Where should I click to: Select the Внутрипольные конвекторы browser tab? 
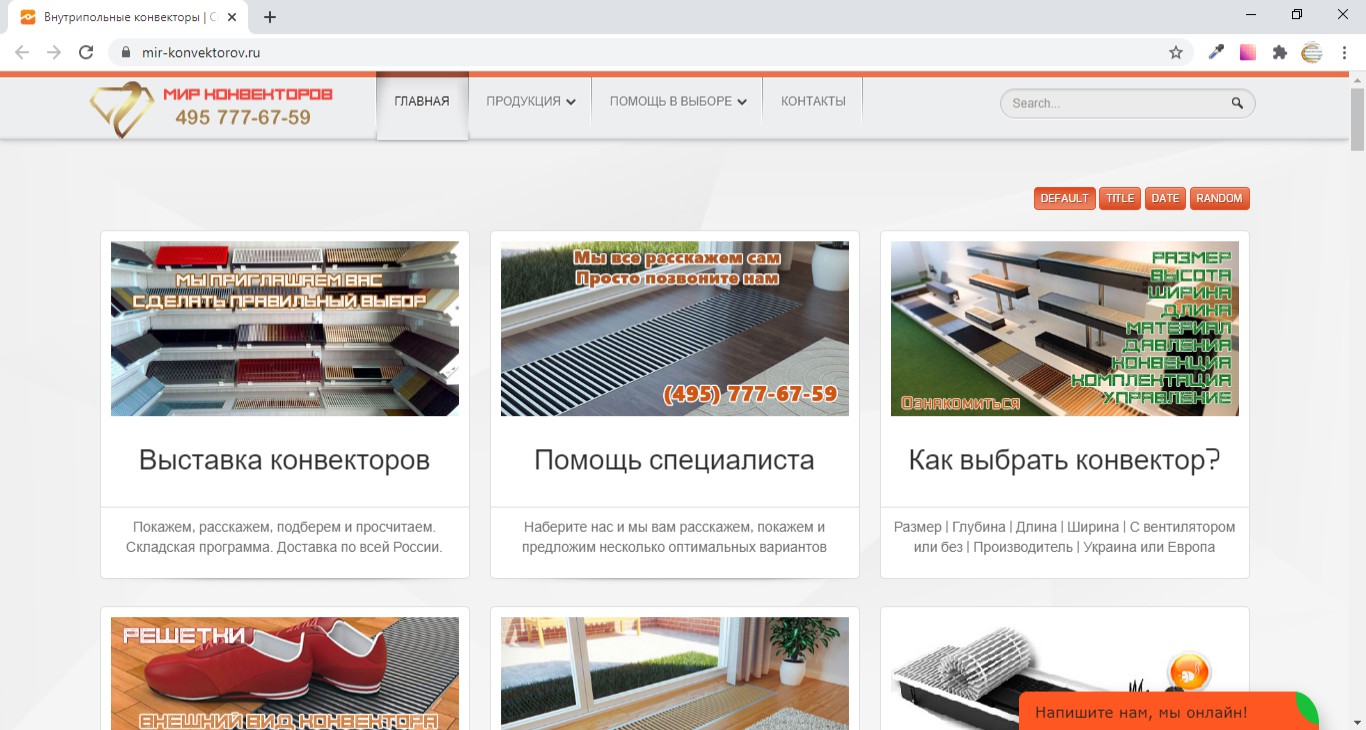[x=130, y=17]
